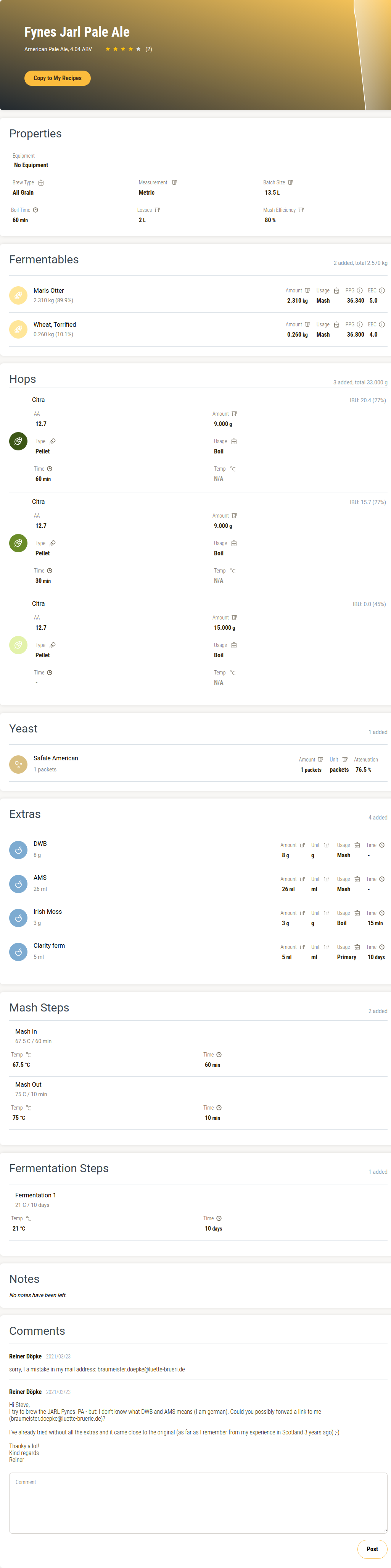Select the 30 min Citra hop icon
The image size is (391, 1568).
18,543
